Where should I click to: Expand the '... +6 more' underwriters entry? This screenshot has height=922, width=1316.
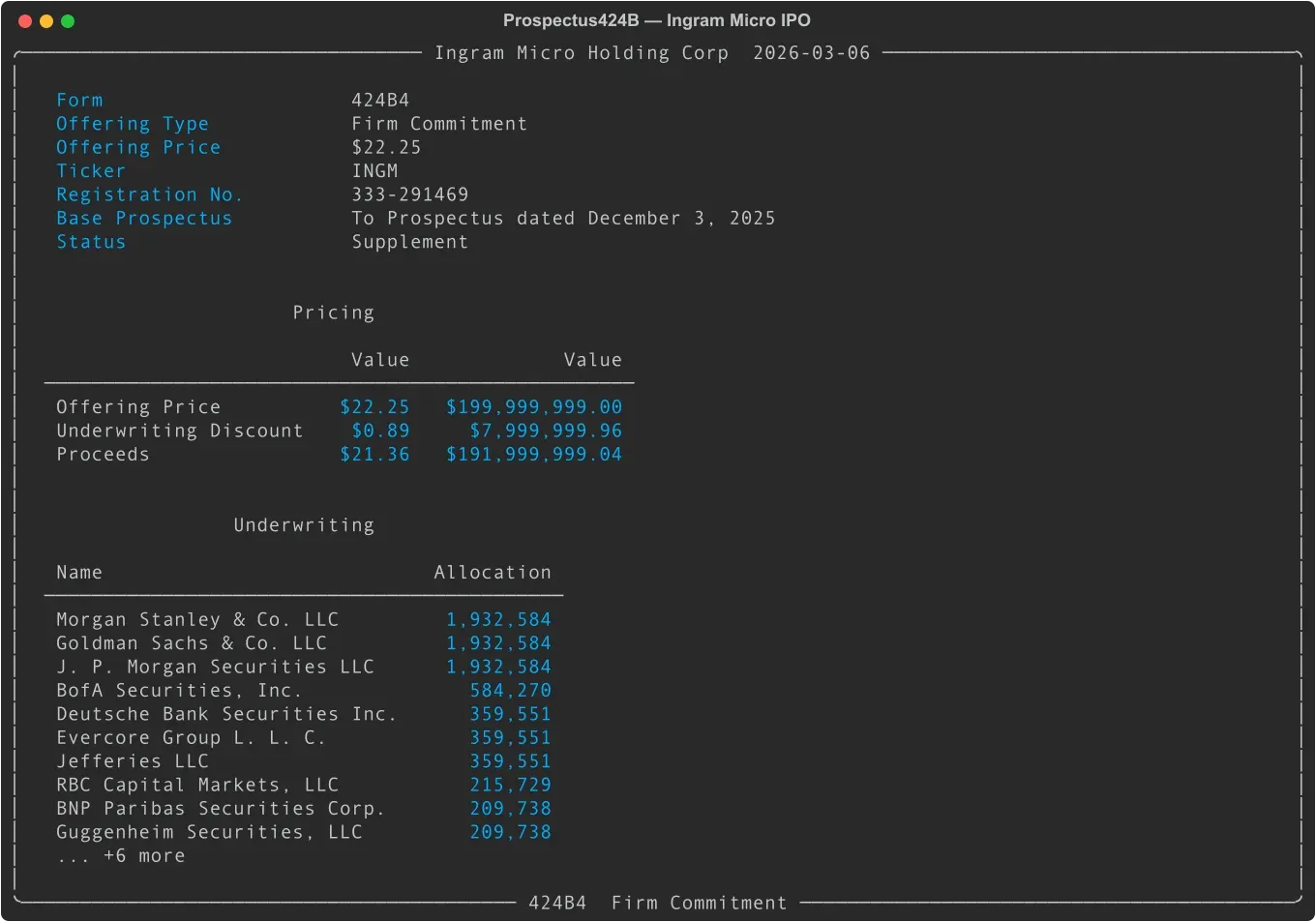click(x=121, y=856)
